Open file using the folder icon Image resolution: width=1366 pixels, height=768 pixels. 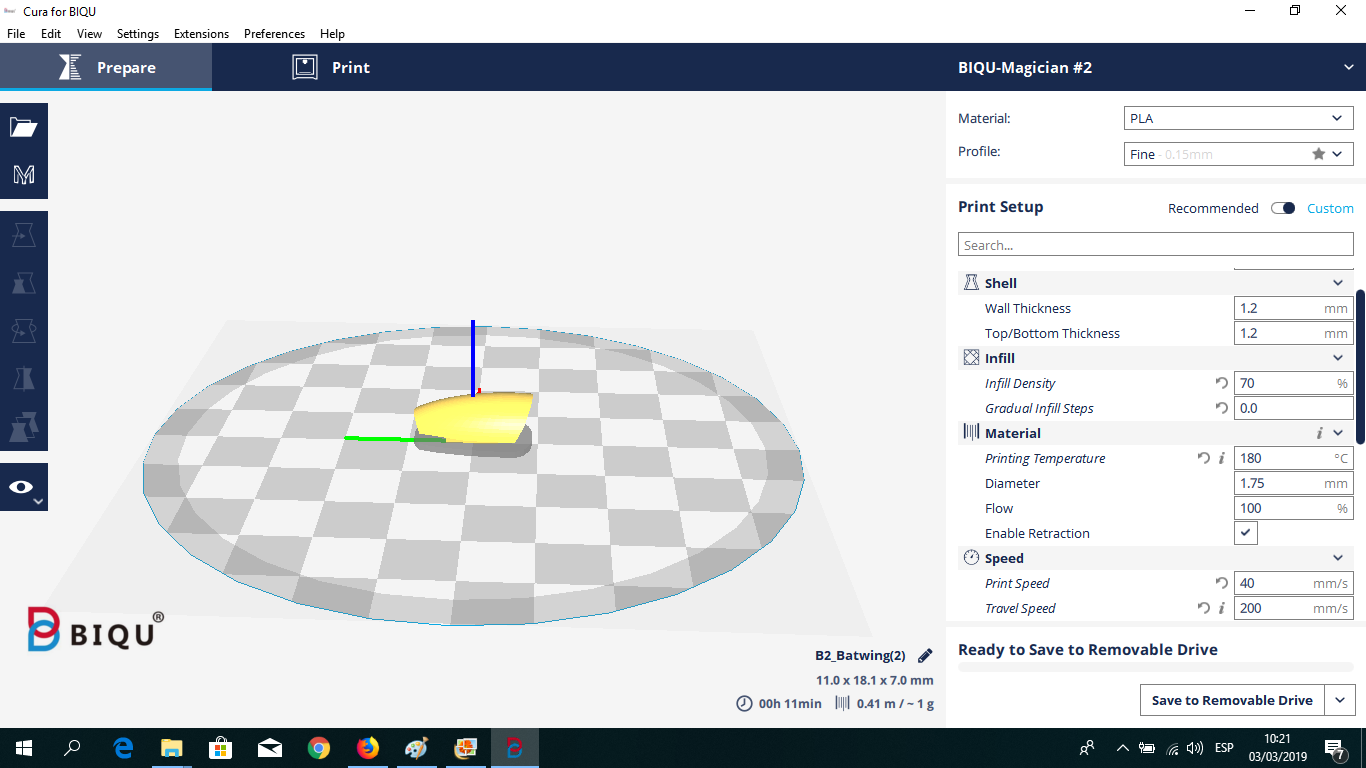click(x=24, y=127)
